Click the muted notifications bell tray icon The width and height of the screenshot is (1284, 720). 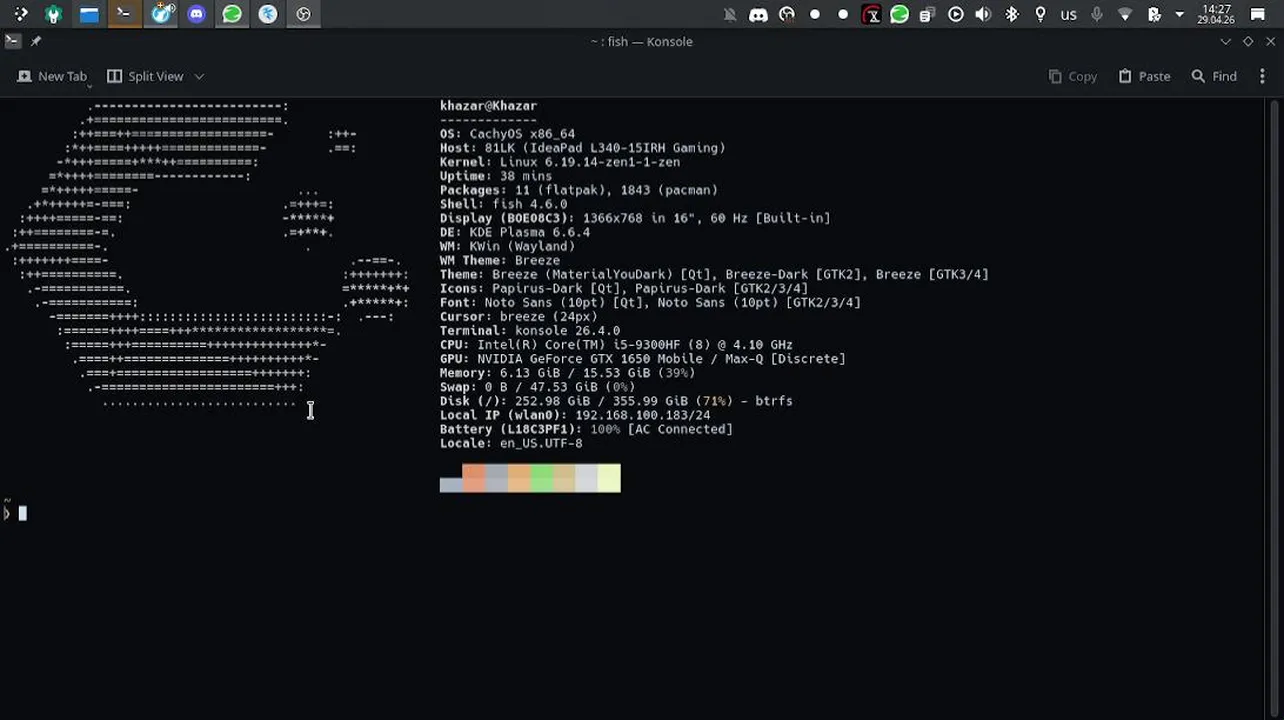tap(730, 14)
